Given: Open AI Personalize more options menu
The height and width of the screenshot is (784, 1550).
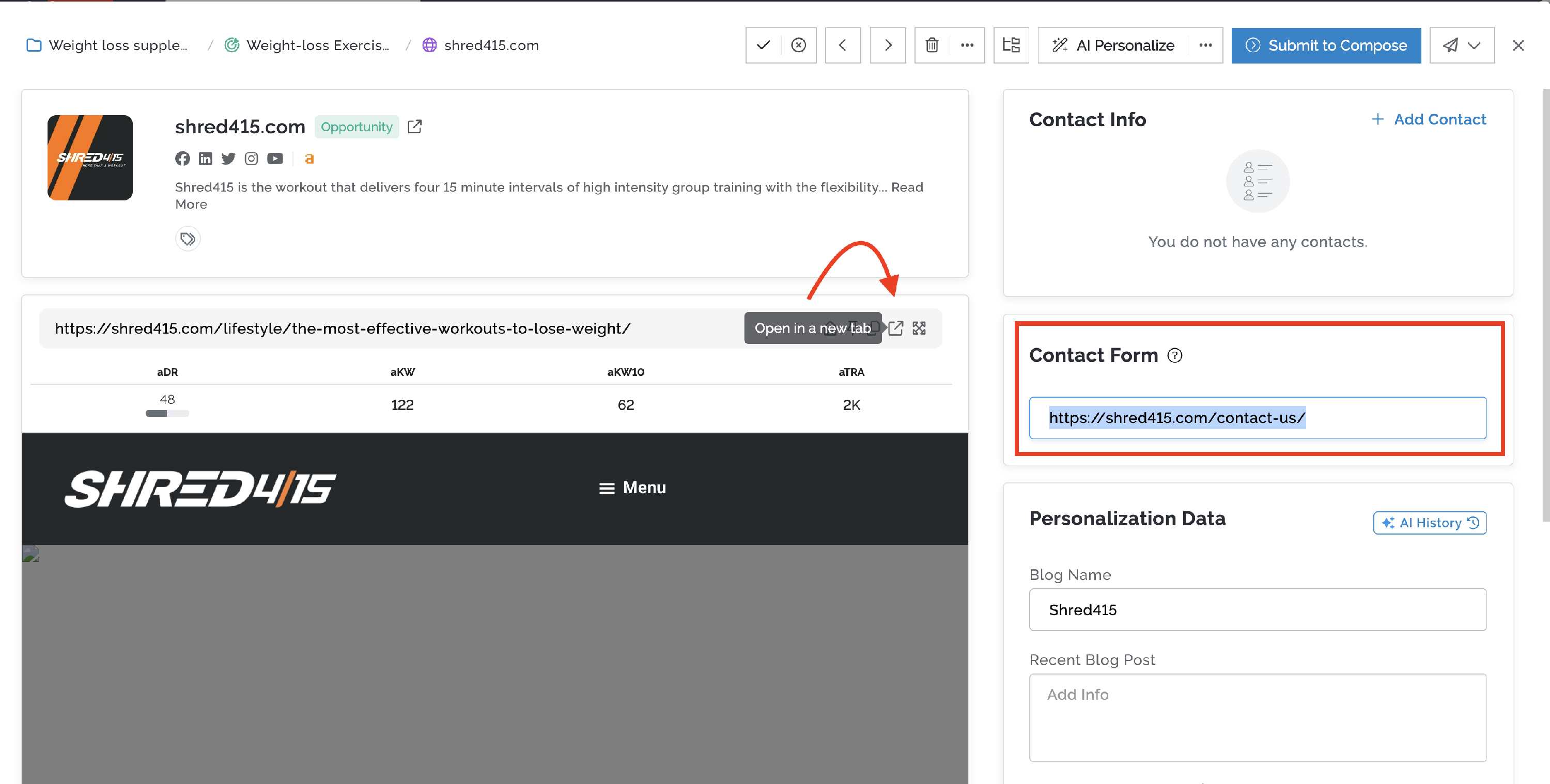Looking at the screenshot, I should pyautogui.click(x=1205, y=45).
